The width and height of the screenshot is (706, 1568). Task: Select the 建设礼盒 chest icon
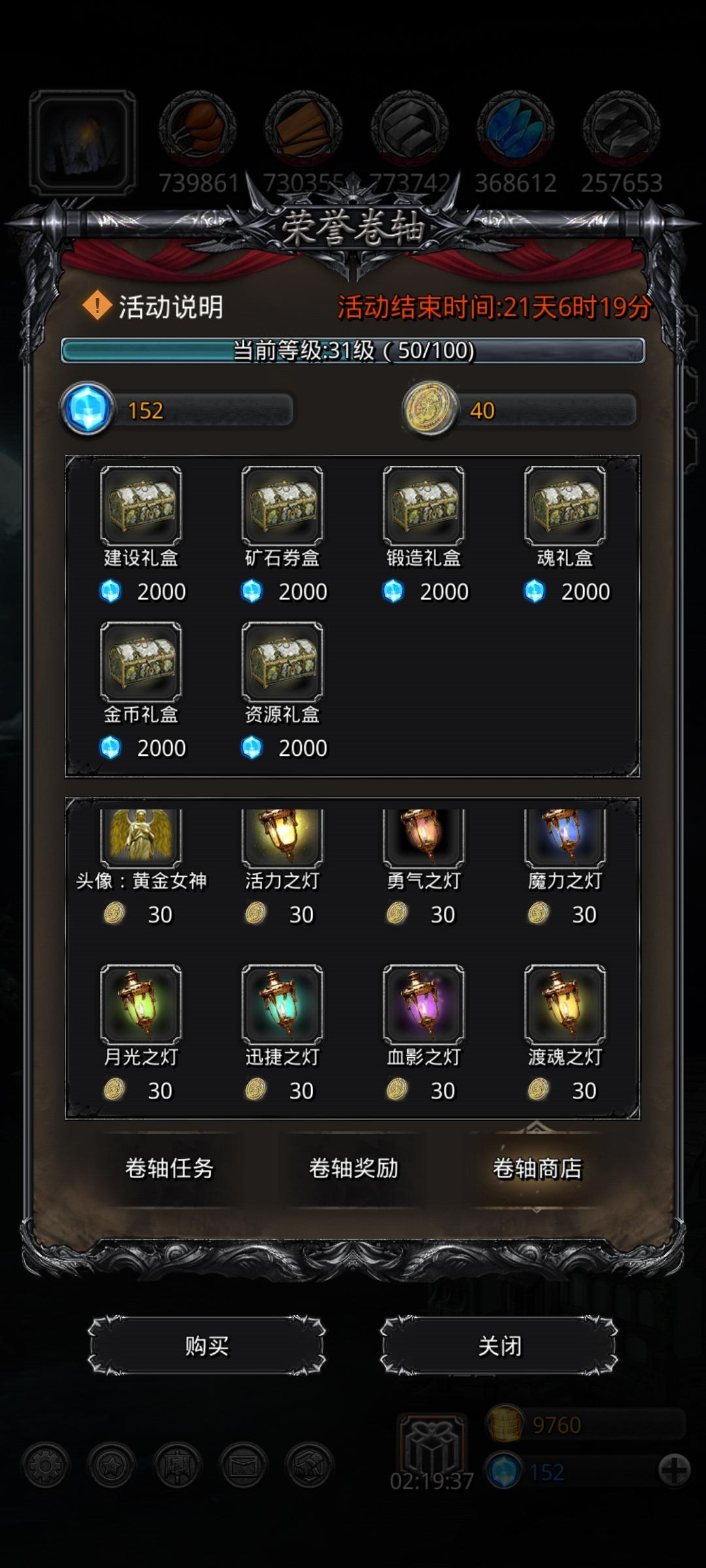pos(141,506)
